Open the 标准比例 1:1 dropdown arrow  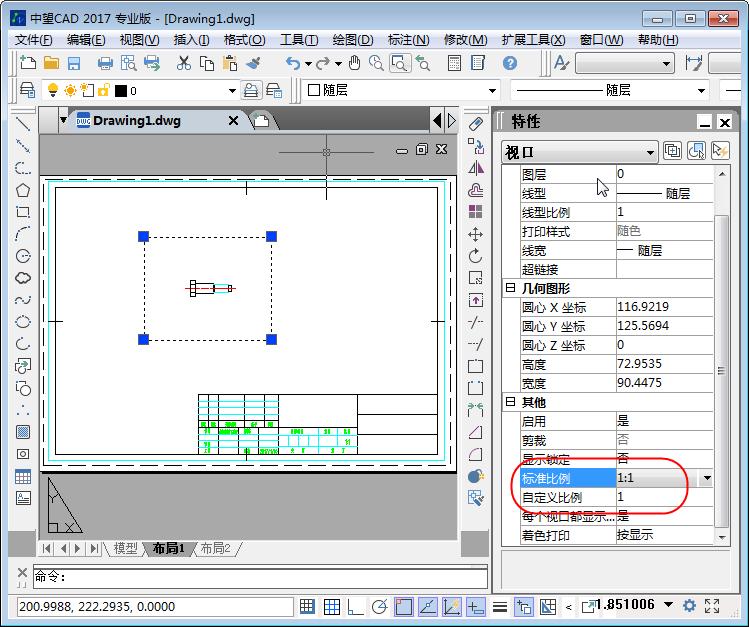706,478
